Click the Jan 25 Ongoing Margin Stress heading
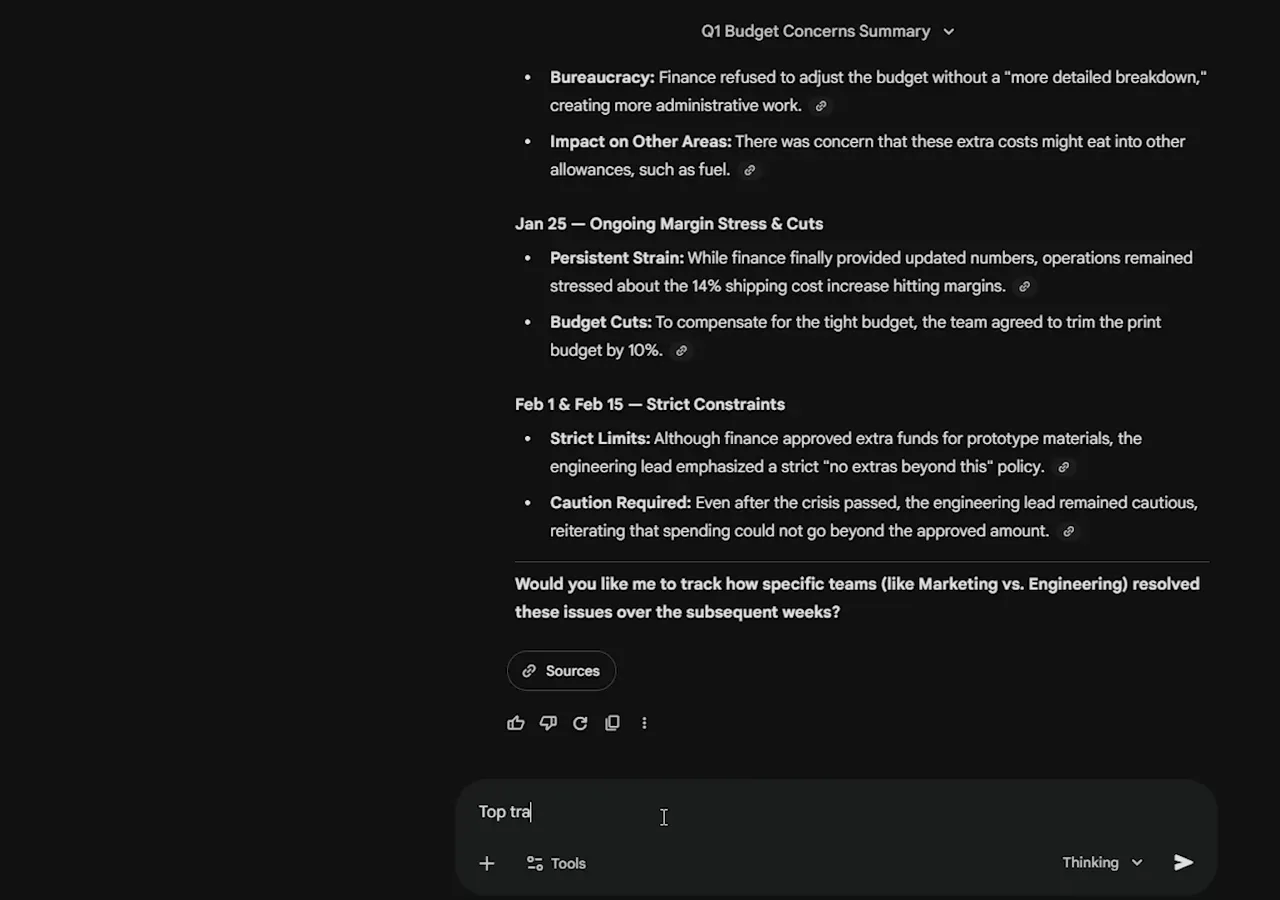1280x900 pixels. 669,224
